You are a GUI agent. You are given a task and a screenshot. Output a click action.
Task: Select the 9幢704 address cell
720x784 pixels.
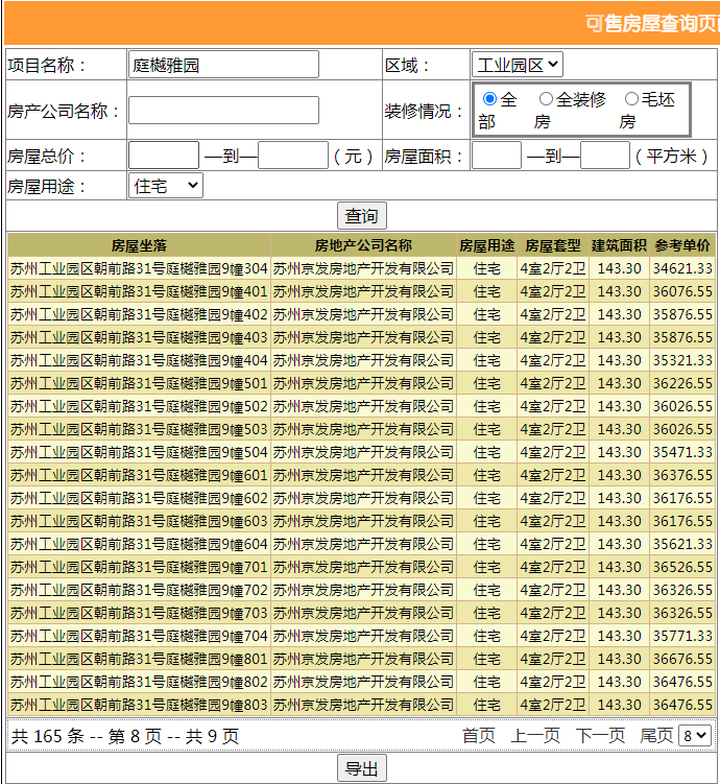point(139,636)
